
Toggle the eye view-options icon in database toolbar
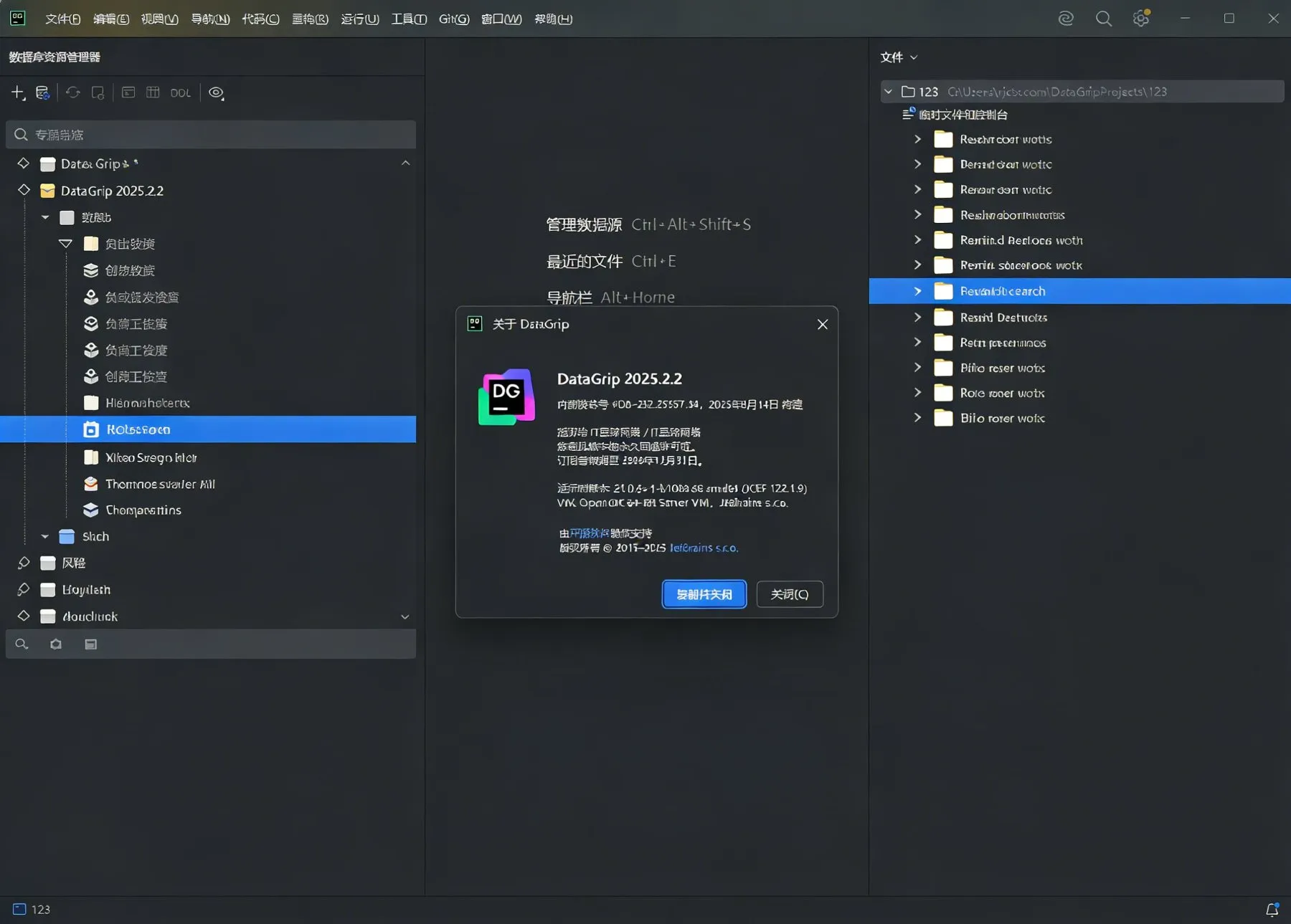[216, 92]
